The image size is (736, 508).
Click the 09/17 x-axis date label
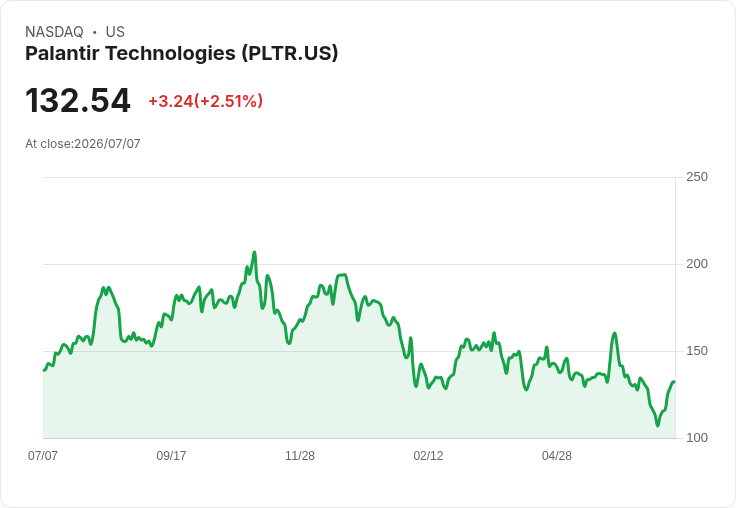coord(171,455)
